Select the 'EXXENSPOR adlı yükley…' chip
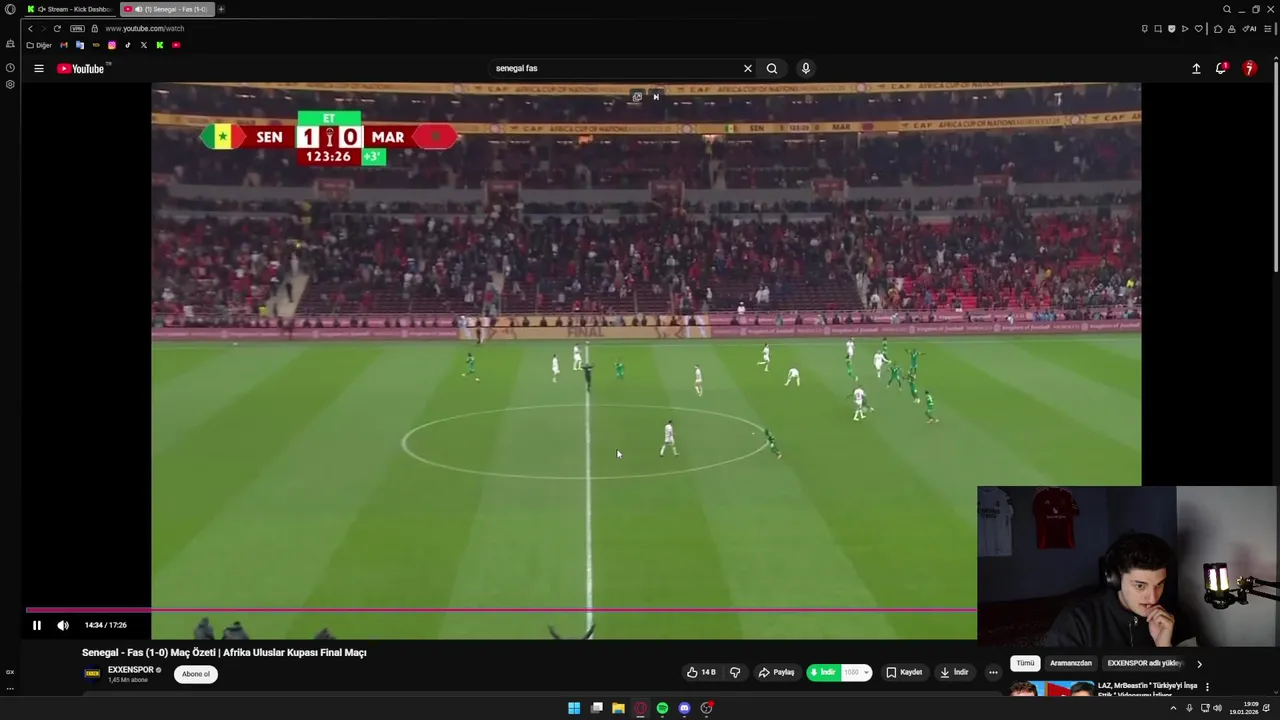This screenshot has height=720, width=1280. (x=1145, y=663)
